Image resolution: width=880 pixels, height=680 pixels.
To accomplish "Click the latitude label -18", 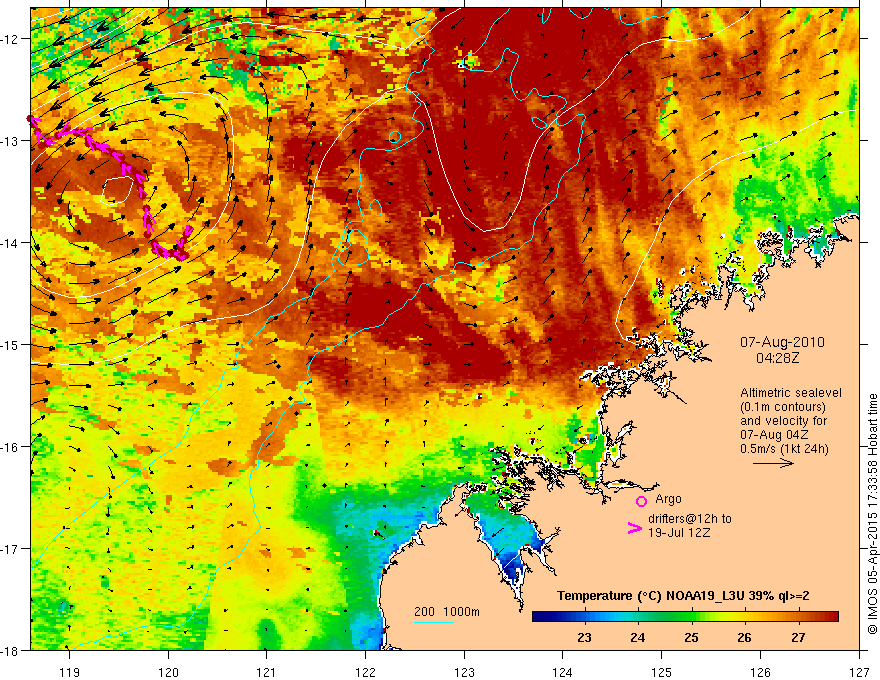I will pos(10,651).
